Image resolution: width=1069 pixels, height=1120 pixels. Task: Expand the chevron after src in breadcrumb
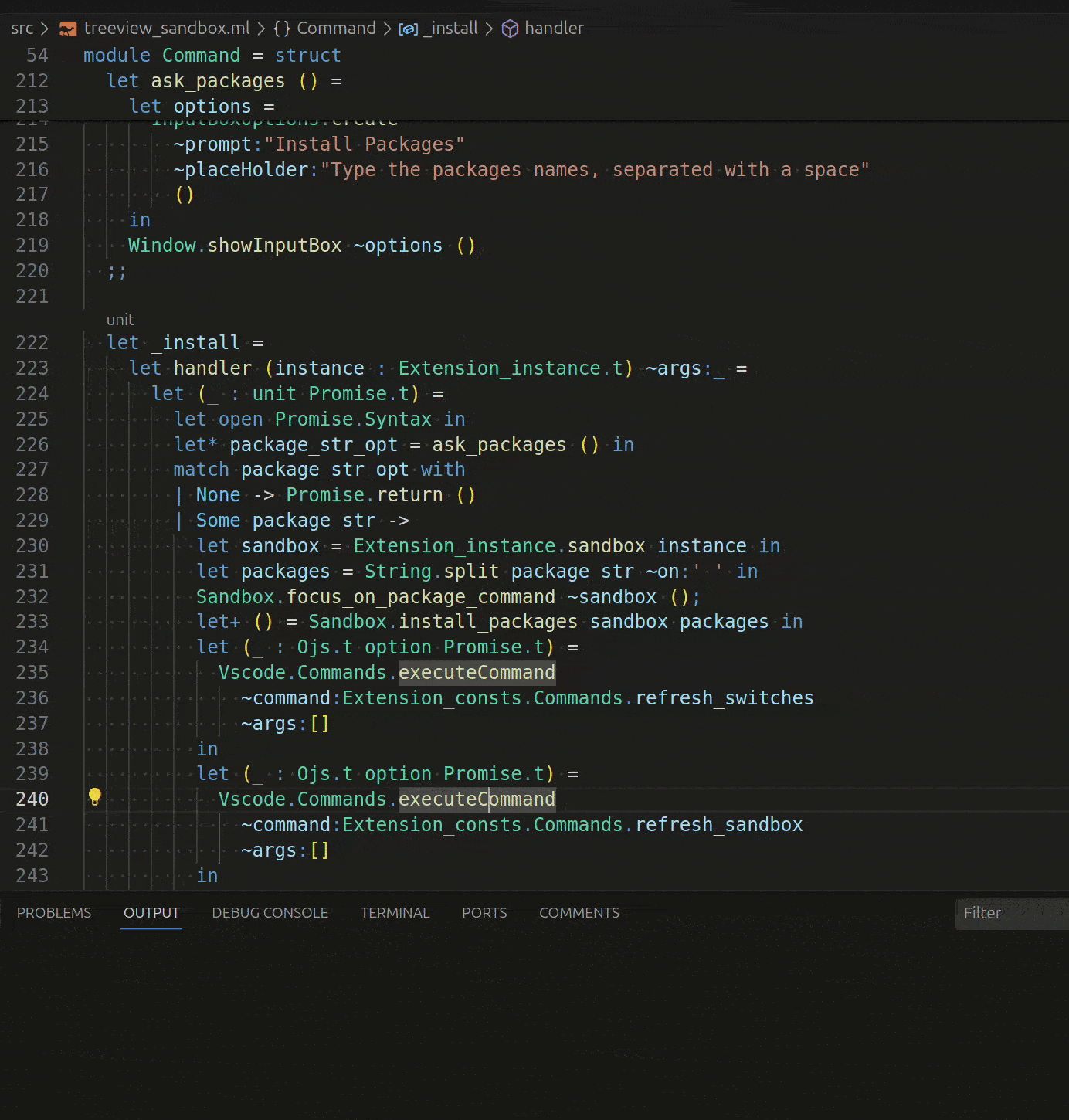45,28
